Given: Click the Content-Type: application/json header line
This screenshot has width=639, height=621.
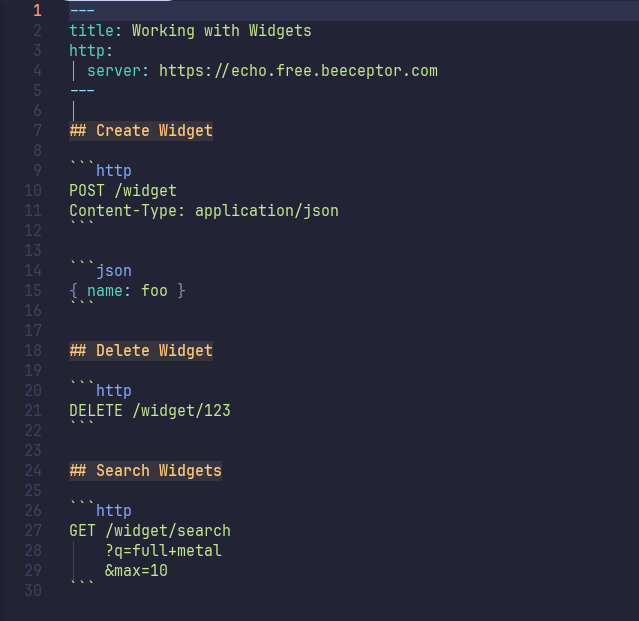Looking at the screenshot, I should click(x=204, y=211).
